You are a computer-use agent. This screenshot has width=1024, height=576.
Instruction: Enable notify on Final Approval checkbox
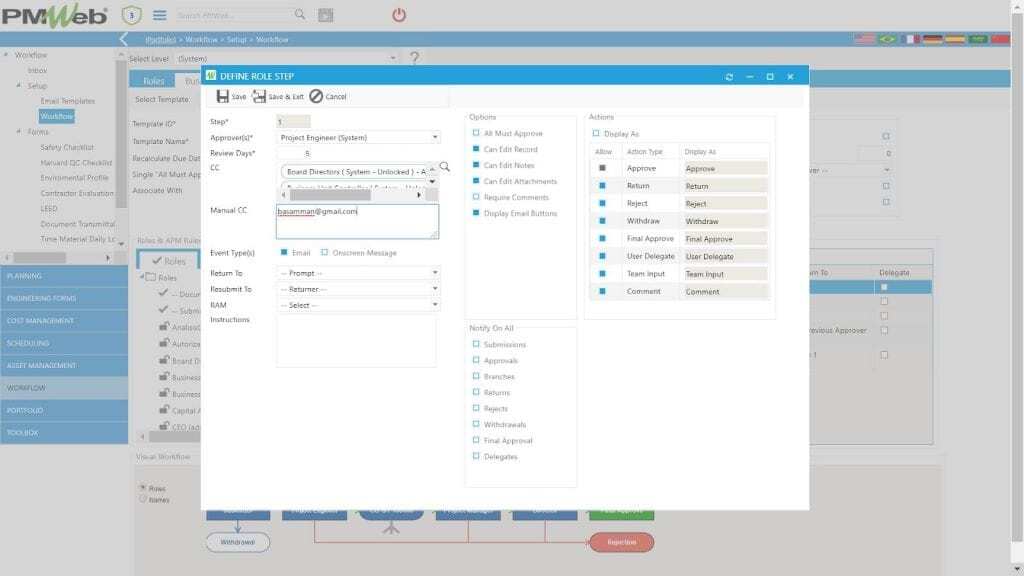click(475, 440)
